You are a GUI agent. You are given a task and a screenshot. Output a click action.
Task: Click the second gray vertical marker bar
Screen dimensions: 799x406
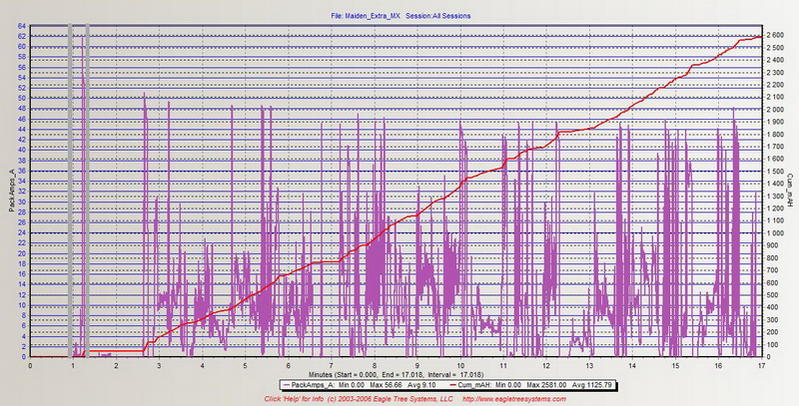point(87,190)
